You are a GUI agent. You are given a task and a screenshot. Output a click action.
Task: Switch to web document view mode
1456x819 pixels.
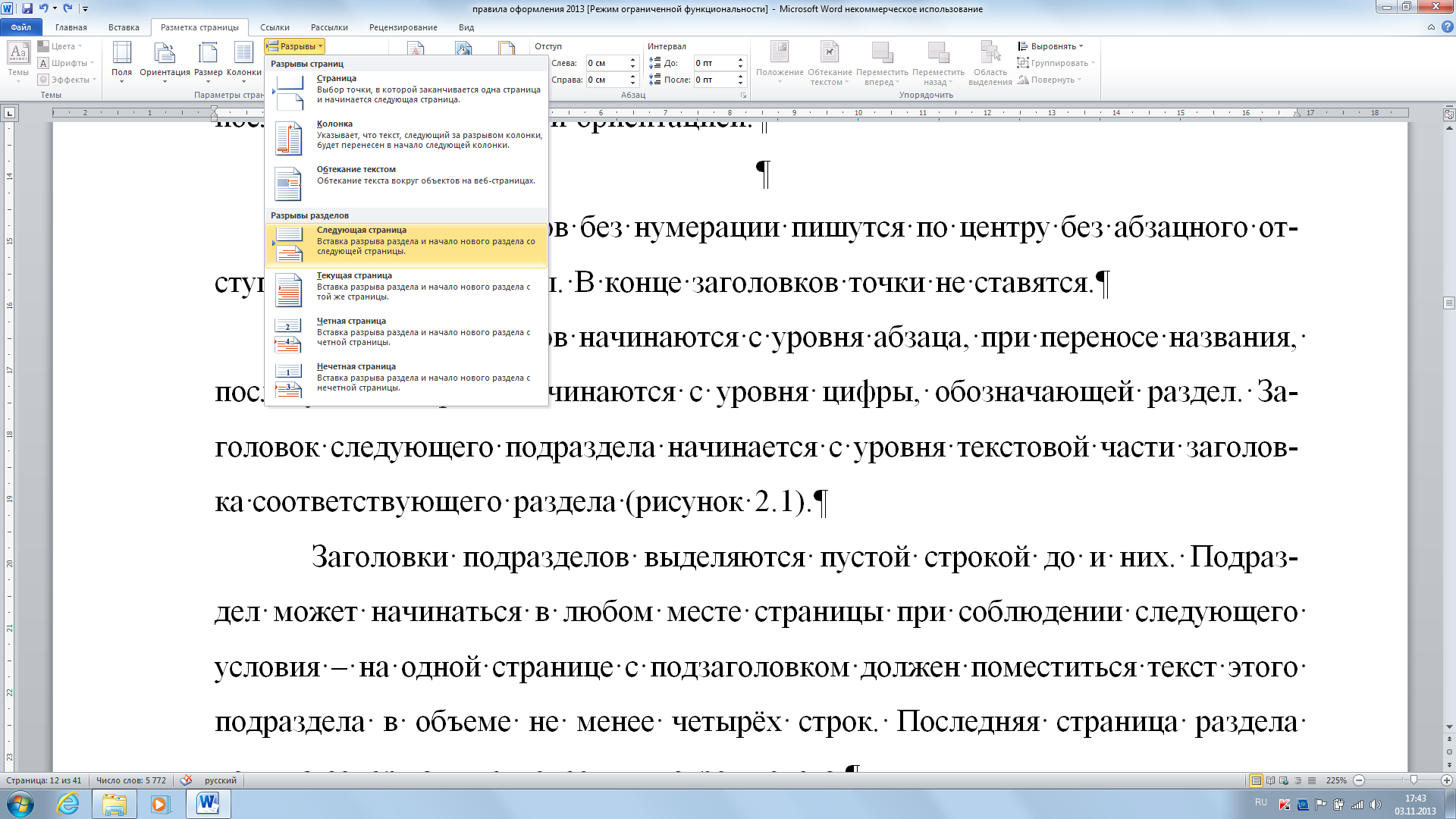(x=1284, y=780)
